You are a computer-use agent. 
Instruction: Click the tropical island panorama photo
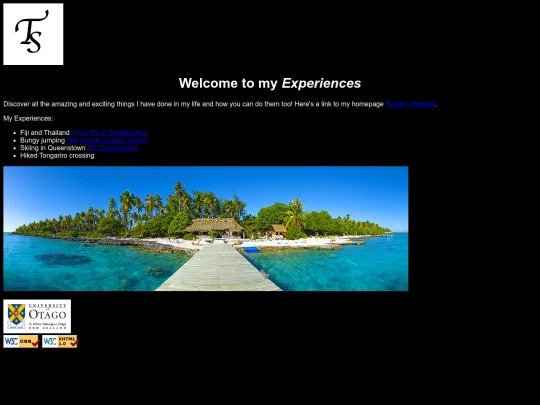point(206,228)
